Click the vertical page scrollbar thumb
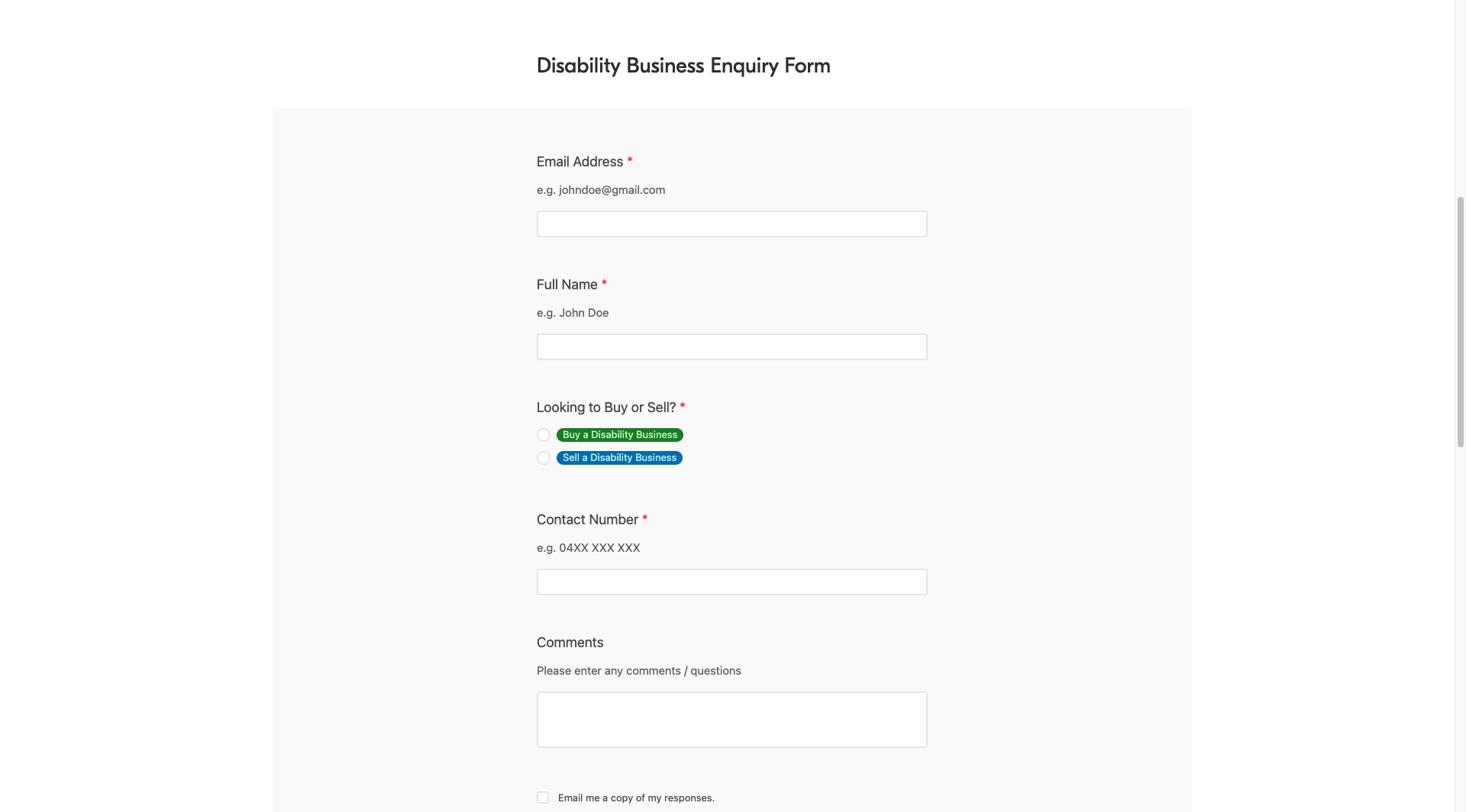This screenshot has width=1466, height=812. coord(1461,321)
